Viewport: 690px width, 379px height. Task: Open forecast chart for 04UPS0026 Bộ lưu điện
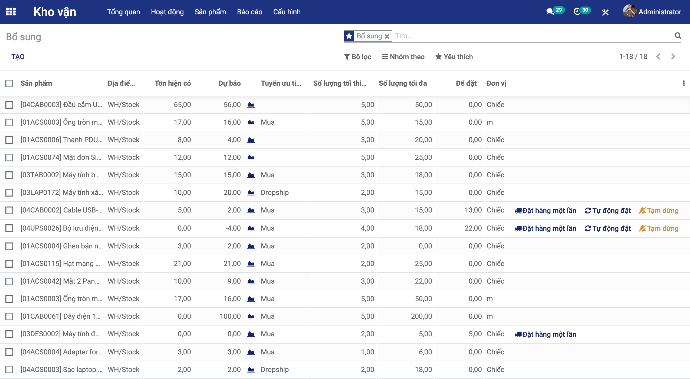[251, 228]
